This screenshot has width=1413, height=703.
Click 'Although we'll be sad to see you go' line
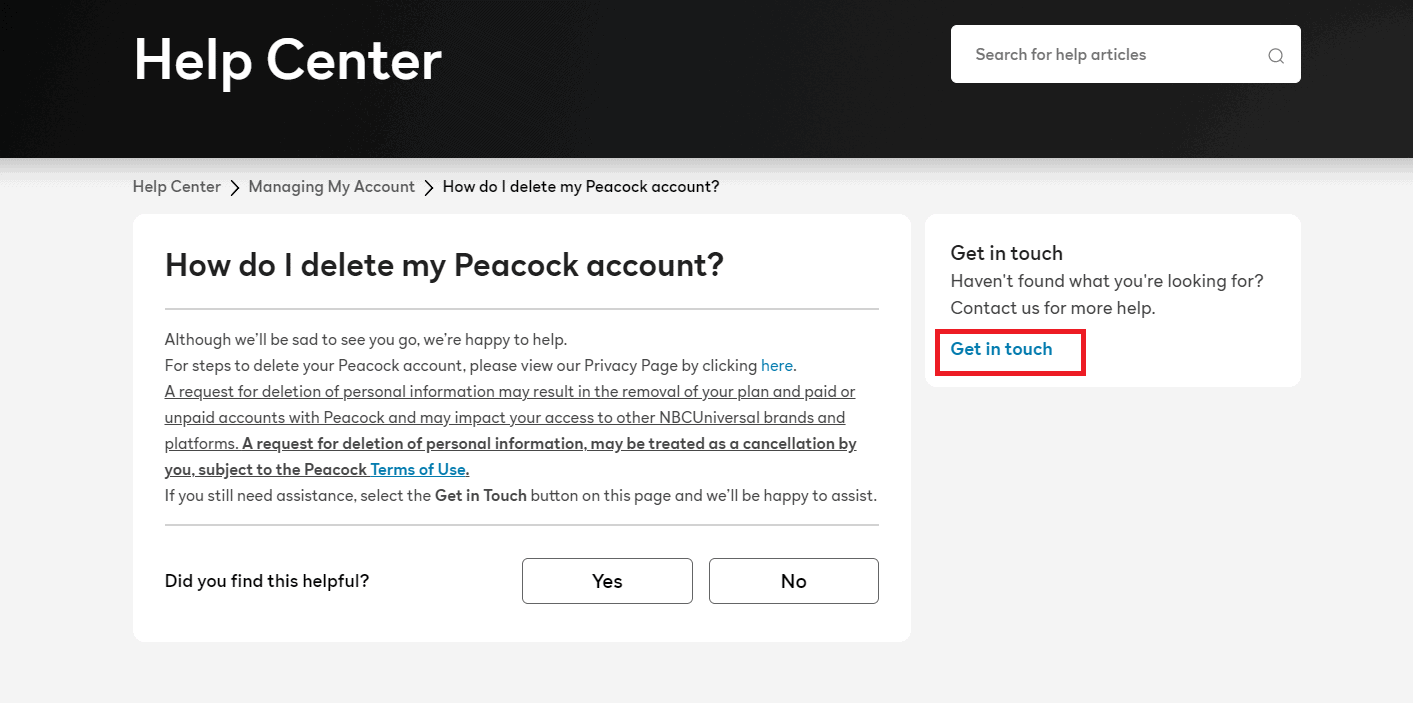[366, 339]
